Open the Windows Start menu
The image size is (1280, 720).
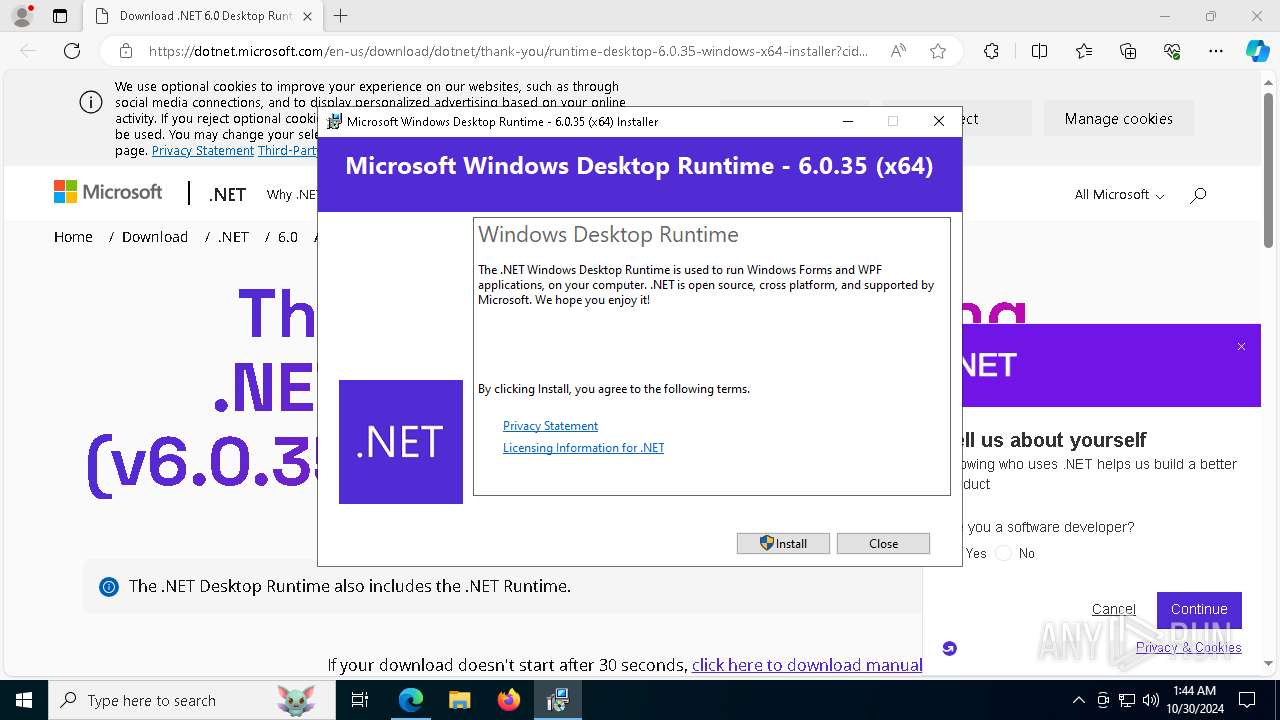click(23, 700)
